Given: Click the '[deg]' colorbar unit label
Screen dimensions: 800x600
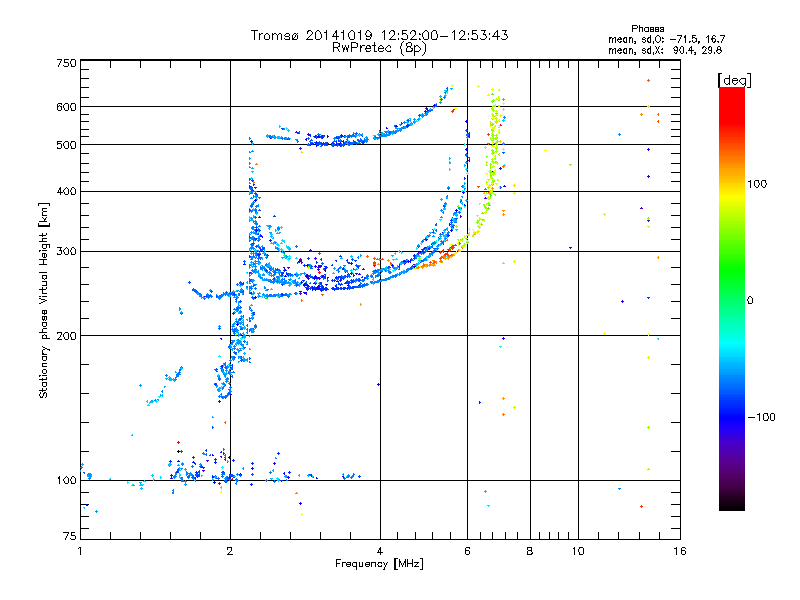Looking at the screenshot, I should coord(734,80).
